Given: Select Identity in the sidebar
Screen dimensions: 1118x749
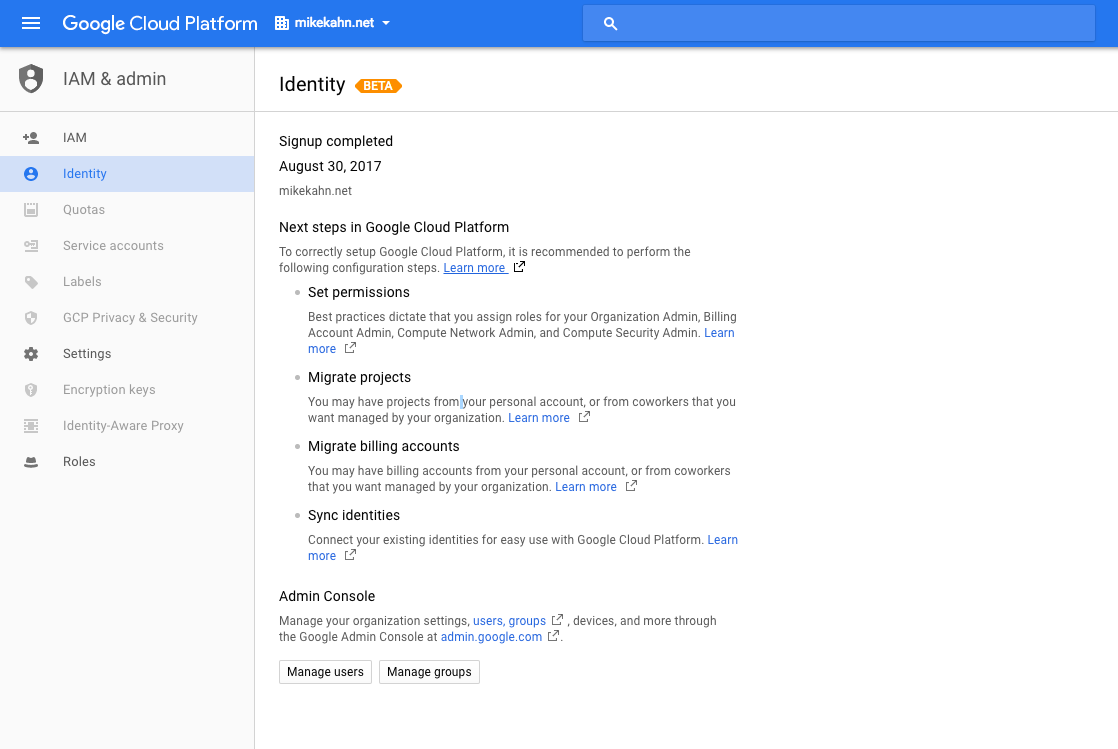Looking at the screenshot, I should 85,174.
